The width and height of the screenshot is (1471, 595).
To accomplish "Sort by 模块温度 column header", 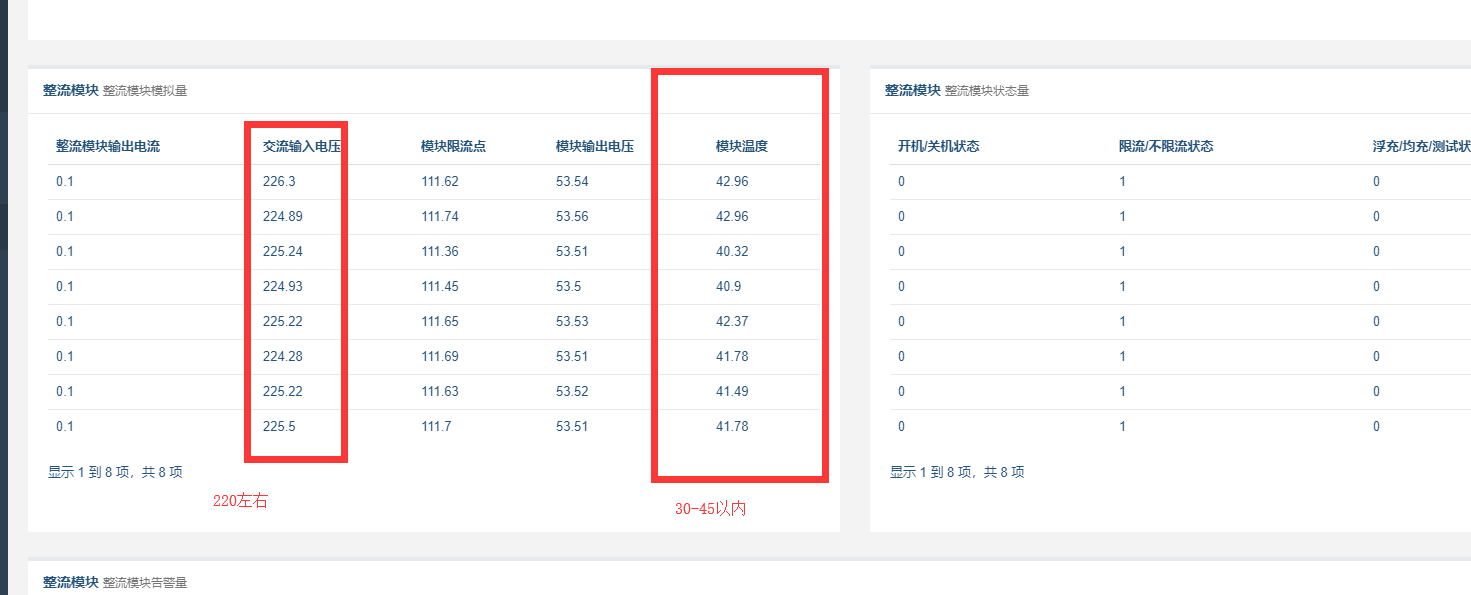I will click(742, 146).
